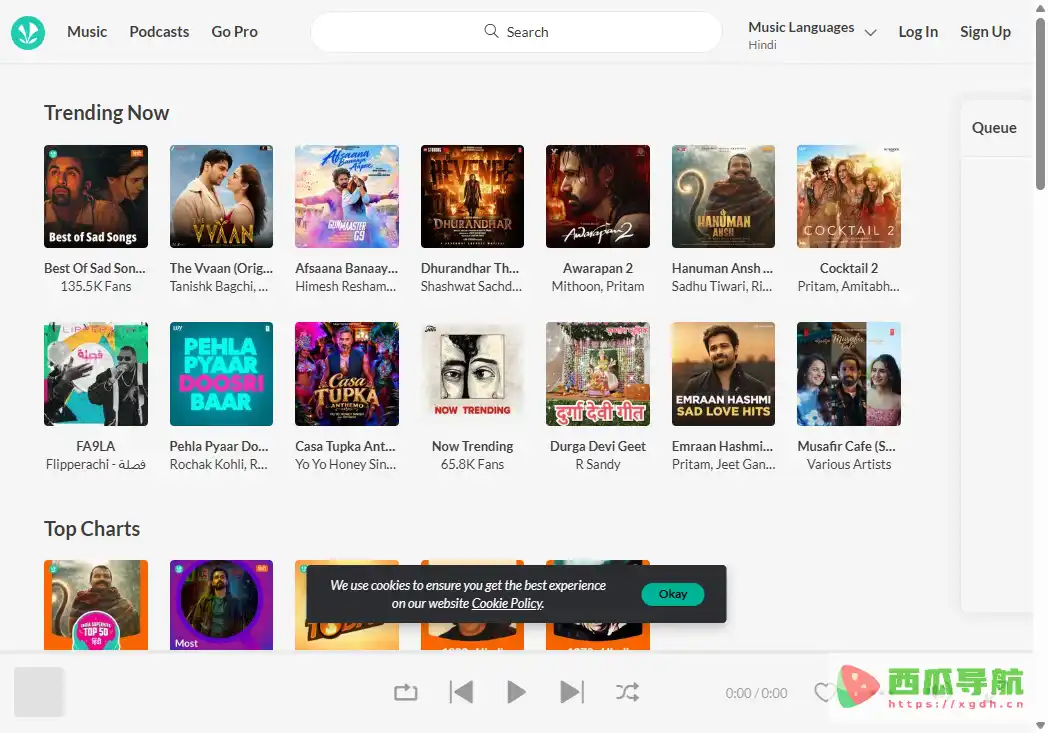Open the Queue panel tab
Screen dimensions: 1048x733
(994, 128)
